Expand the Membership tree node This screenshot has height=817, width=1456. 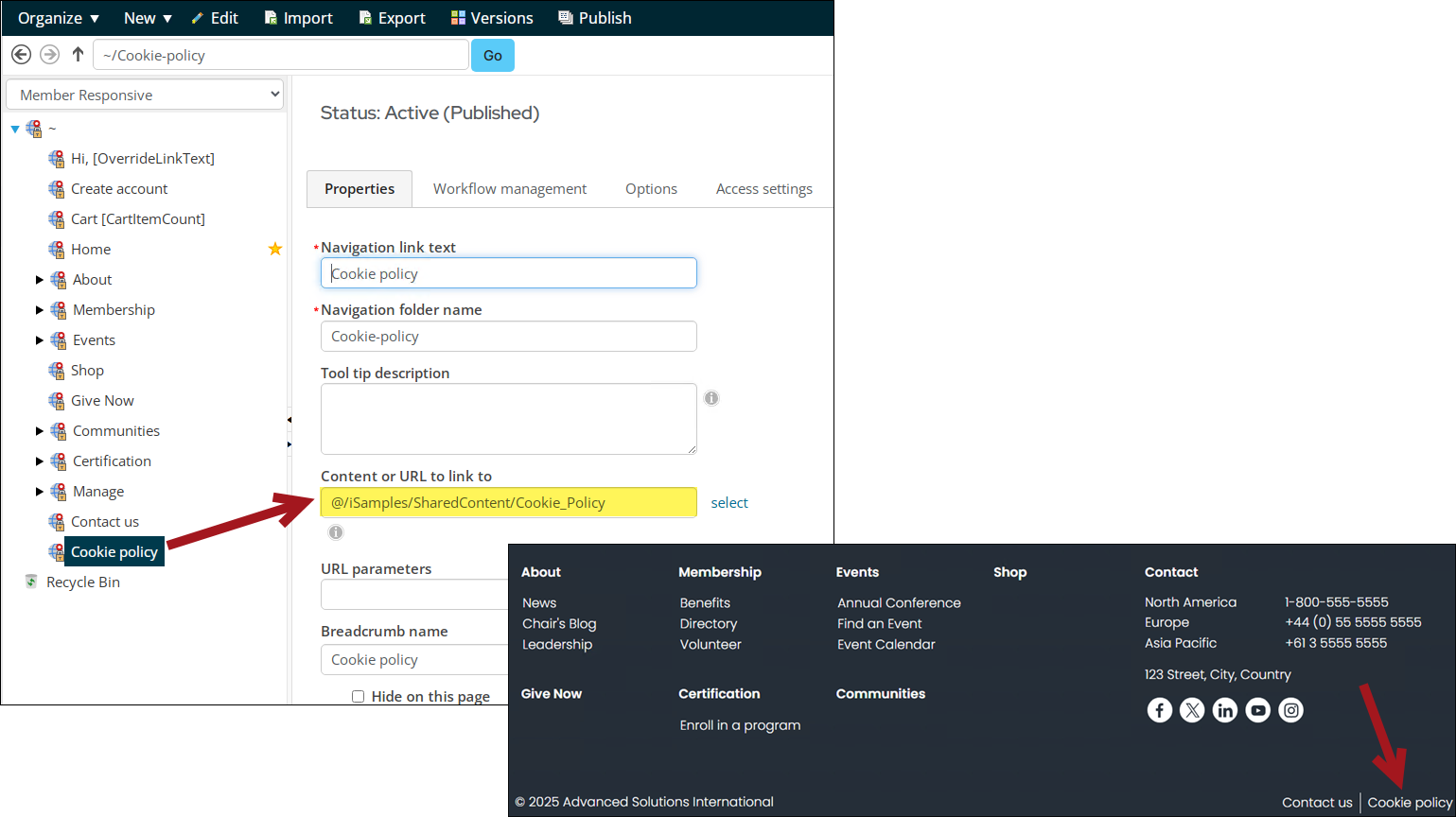(x=40, y=310)
